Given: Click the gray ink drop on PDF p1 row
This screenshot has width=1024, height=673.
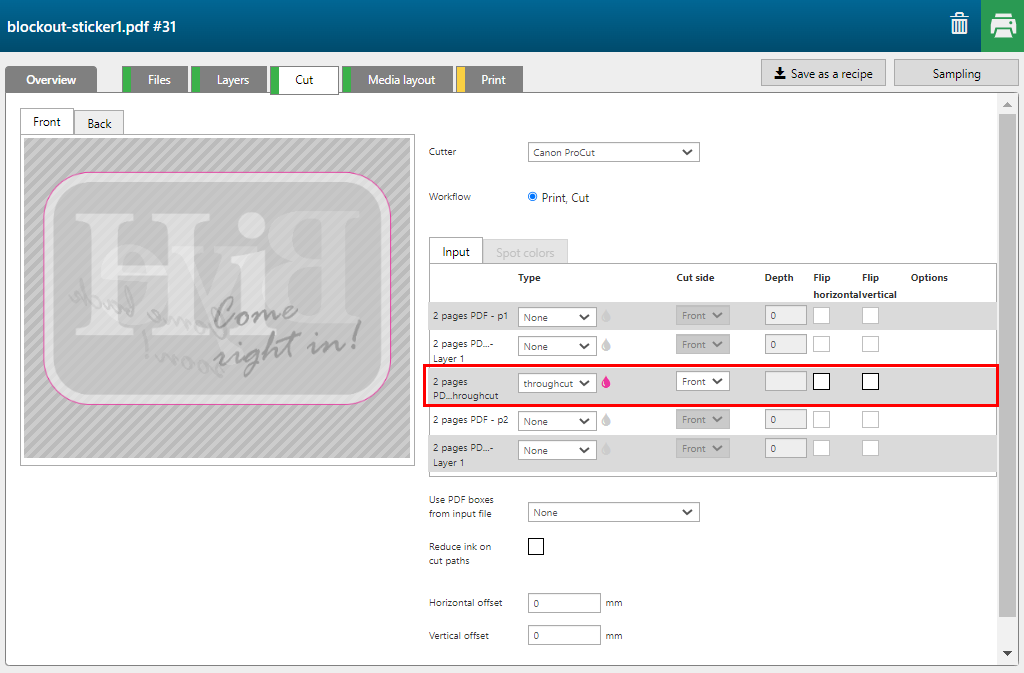Looking at the screenshot, I should click(606, 316).
